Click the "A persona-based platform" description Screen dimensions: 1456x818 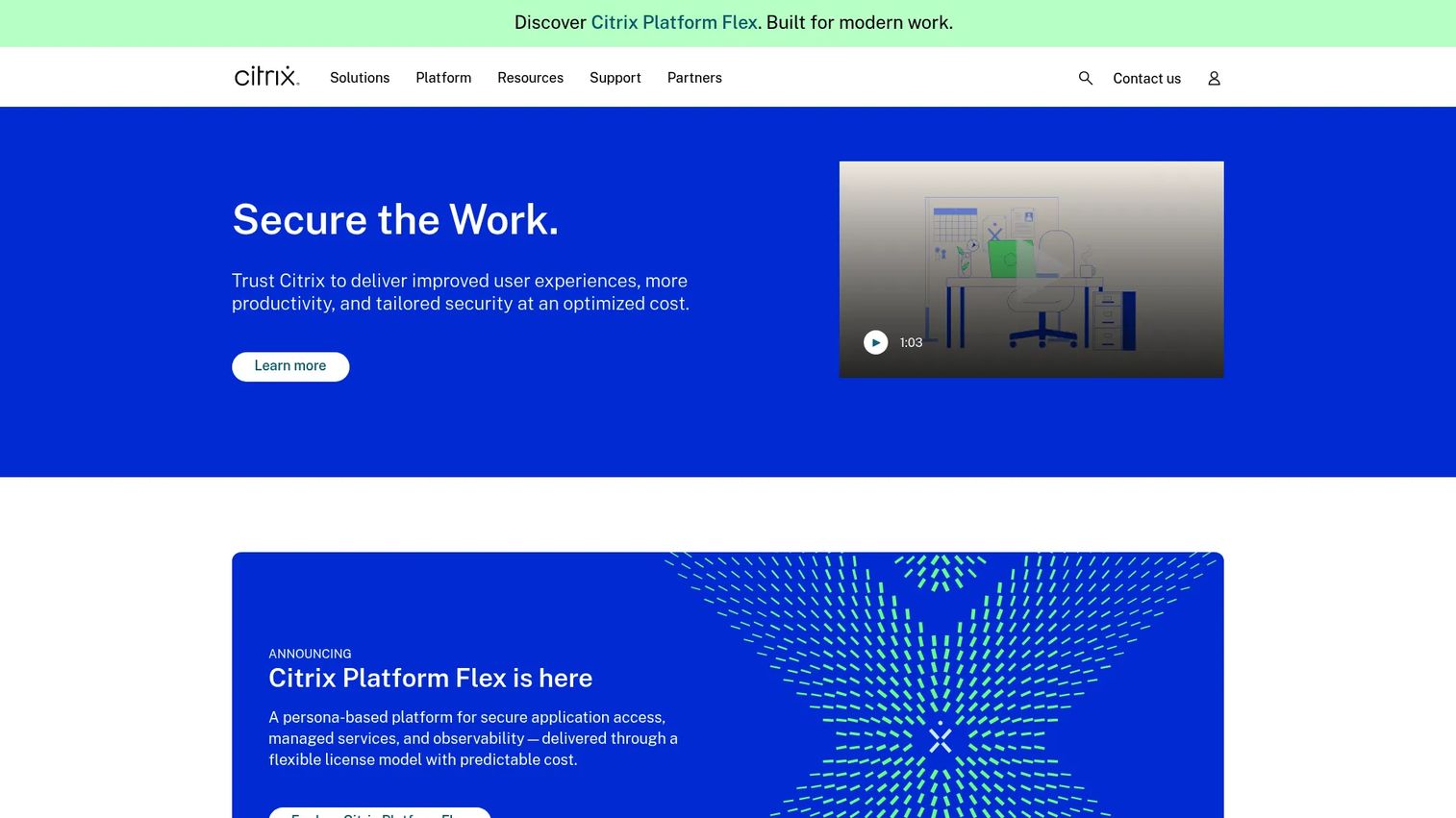tap(473, 738)
